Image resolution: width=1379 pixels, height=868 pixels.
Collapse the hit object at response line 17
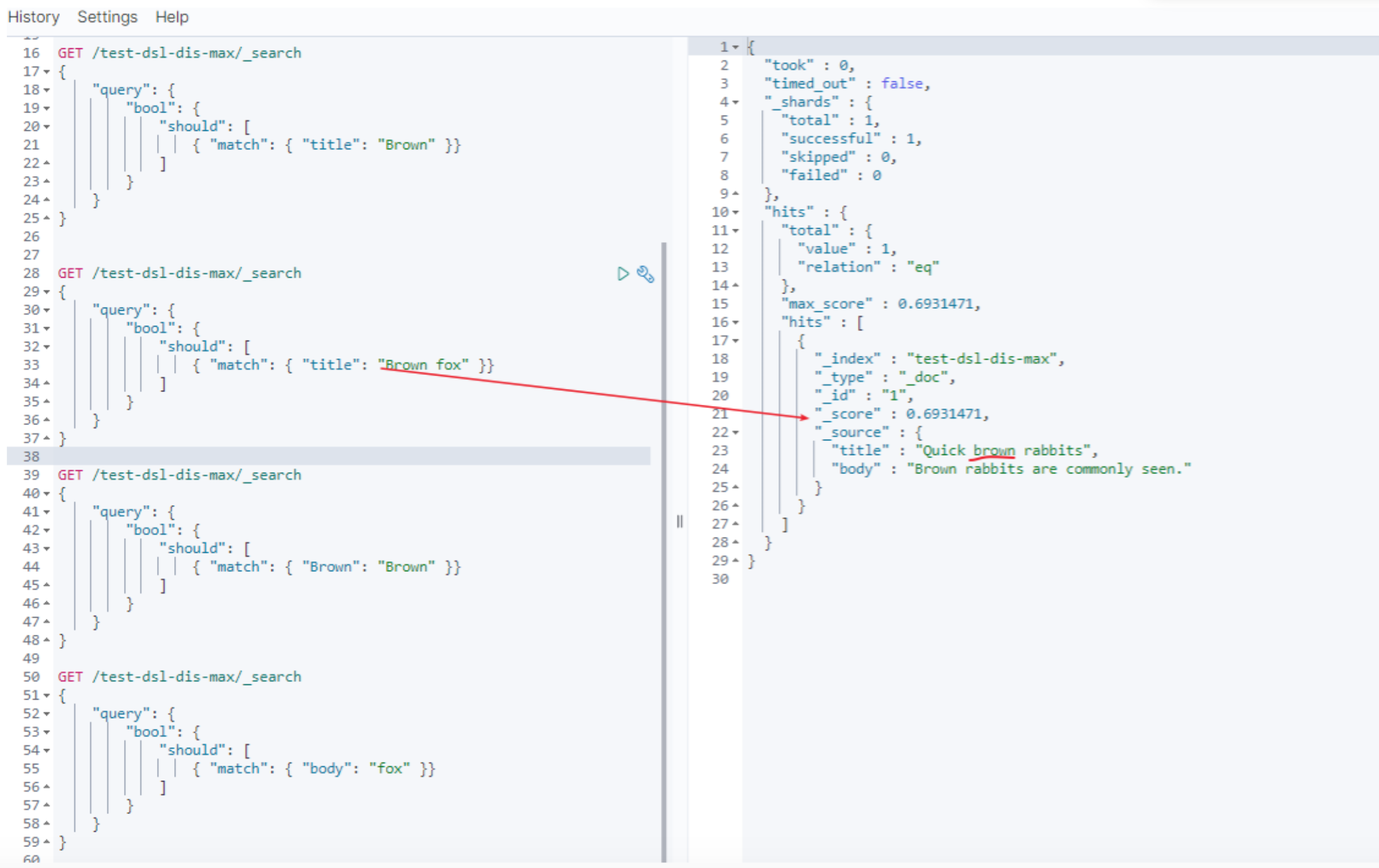click(735, 341)
